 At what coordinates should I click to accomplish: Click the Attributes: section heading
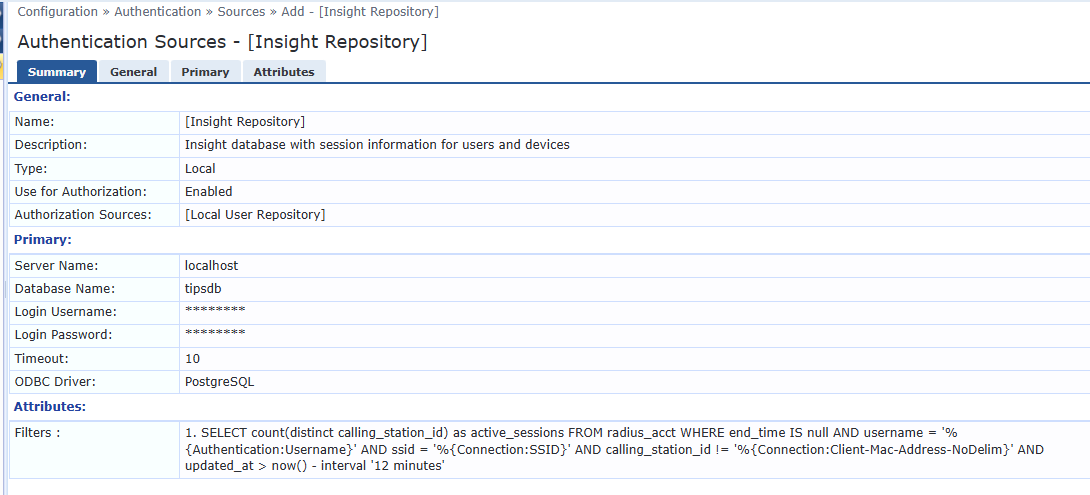click(49, 407)
